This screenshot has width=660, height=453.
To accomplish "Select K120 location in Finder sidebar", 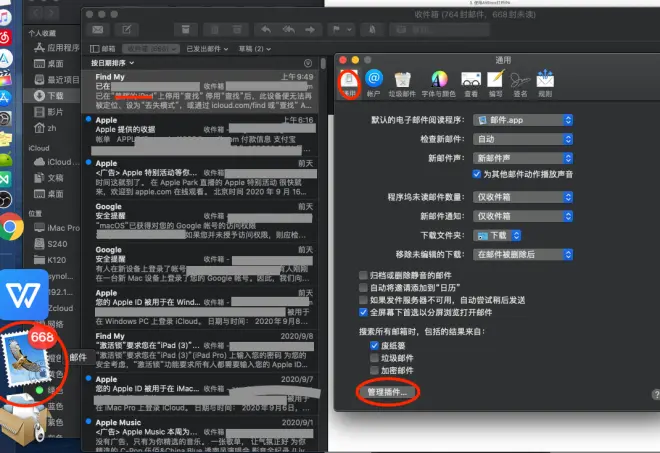I will [50, 260].
